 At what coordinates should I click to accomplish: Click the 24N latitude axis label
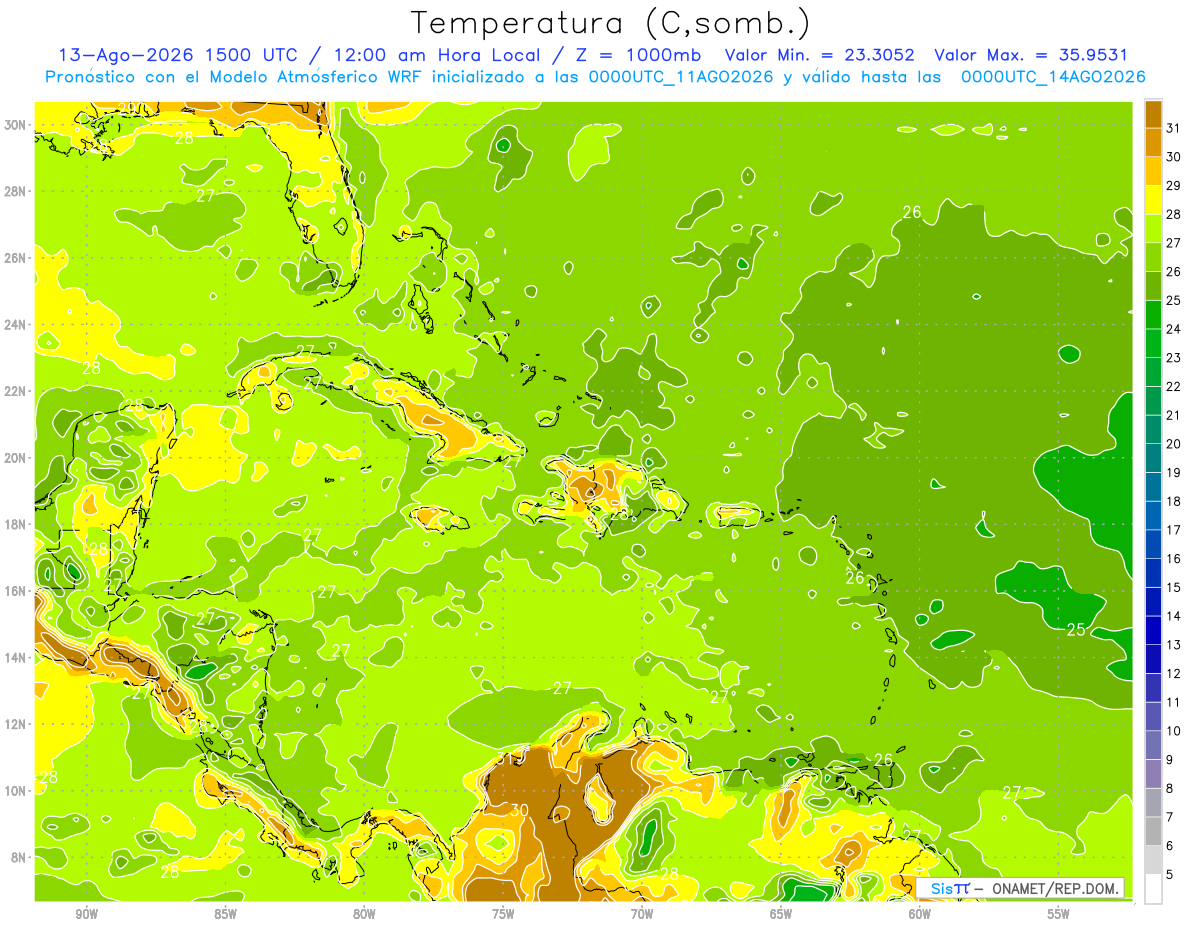pyautogui.click(x=16, y=324)
